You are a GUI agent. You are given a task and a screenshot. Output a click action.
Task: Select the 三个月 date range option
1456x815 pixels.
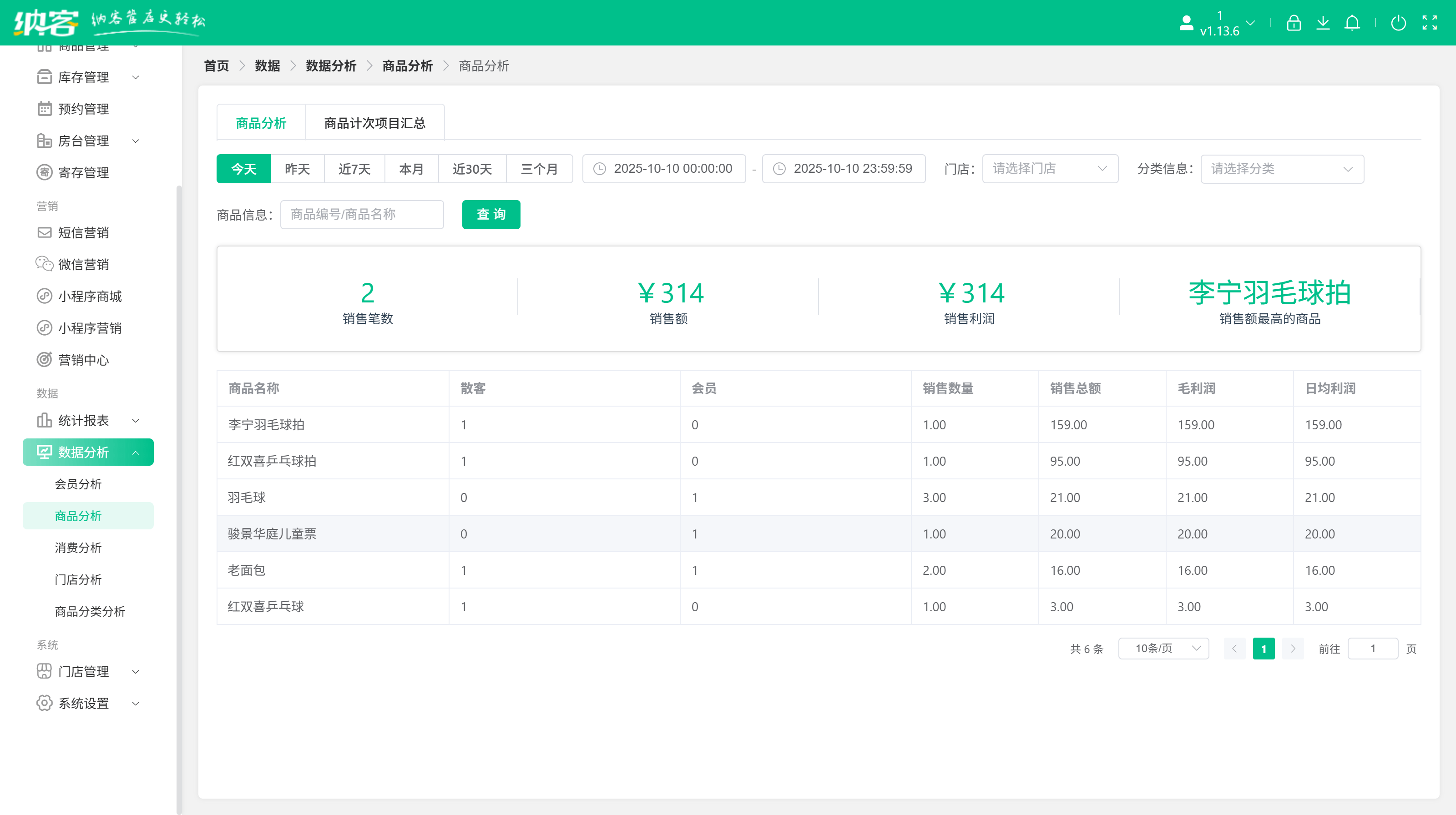click(539, 169)
